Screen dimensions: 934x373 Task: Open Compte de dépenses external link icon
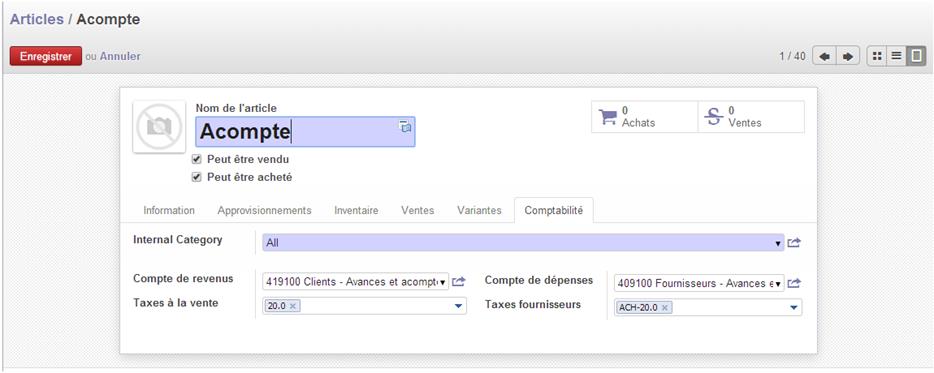click(x=794, y=284)
